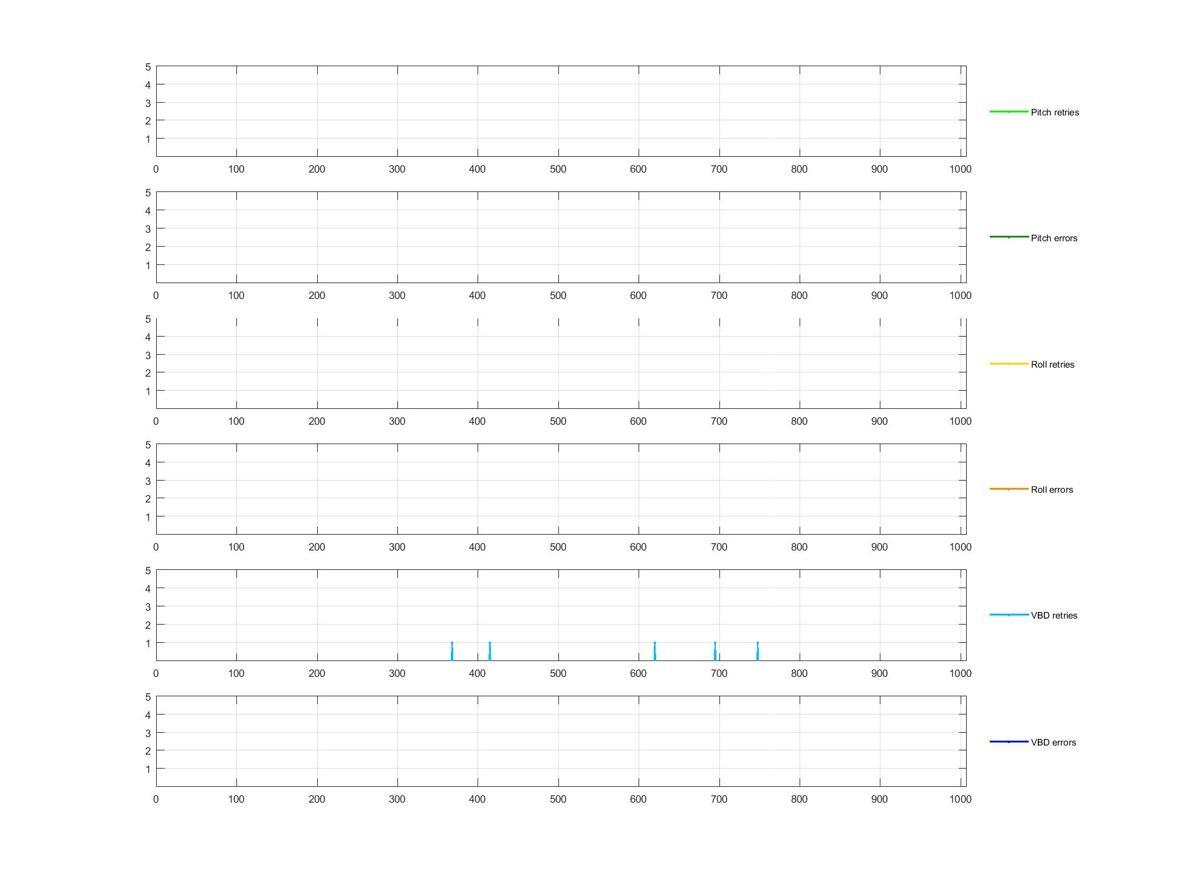Click the first VBD retries spike before 400
Viewport: 1200px width, 885px height.
452,651
